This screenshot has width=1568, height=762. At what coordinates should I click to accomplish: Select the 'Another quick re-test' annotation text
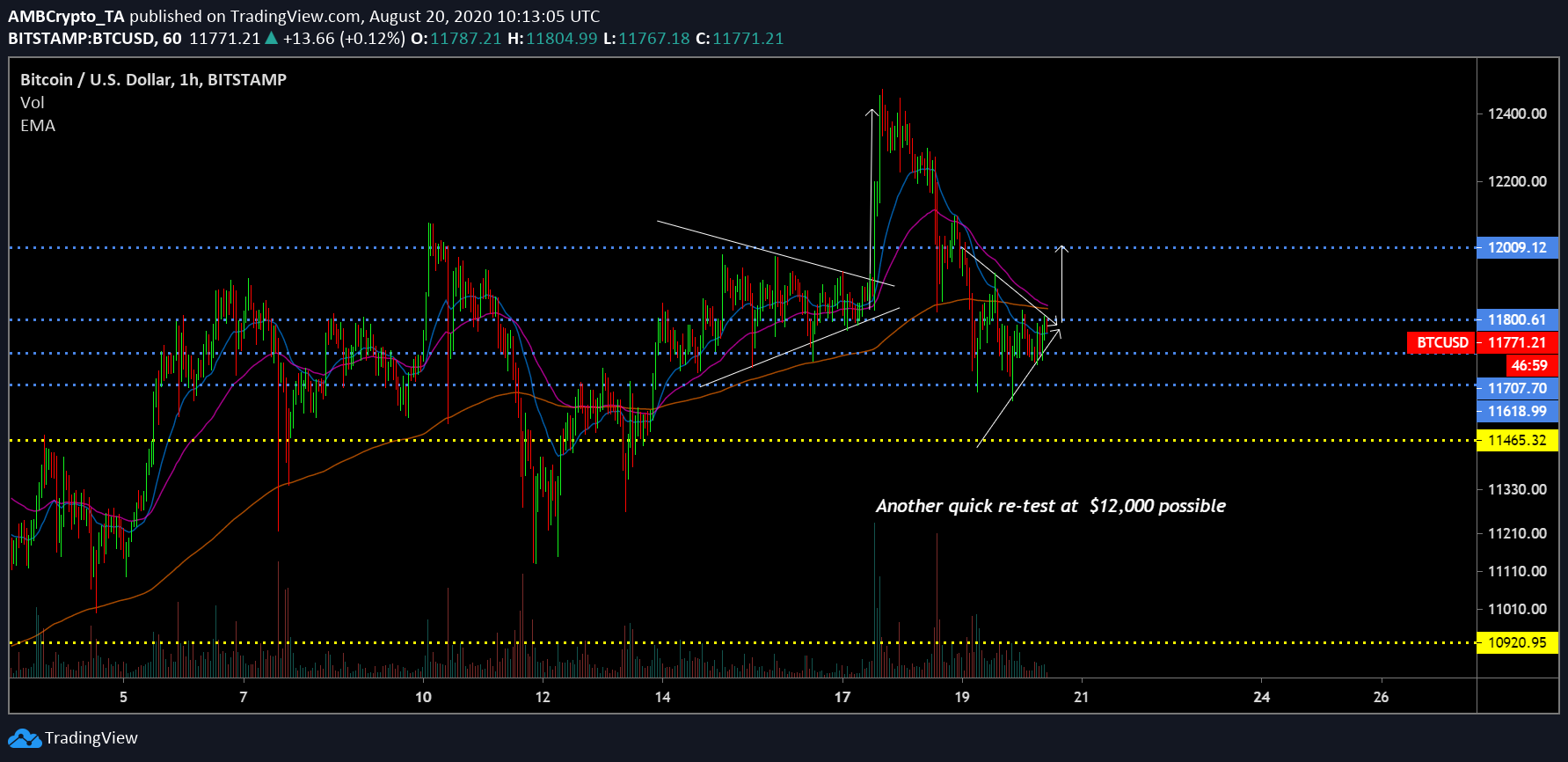pyautogui.click(x=1050, y=506)
